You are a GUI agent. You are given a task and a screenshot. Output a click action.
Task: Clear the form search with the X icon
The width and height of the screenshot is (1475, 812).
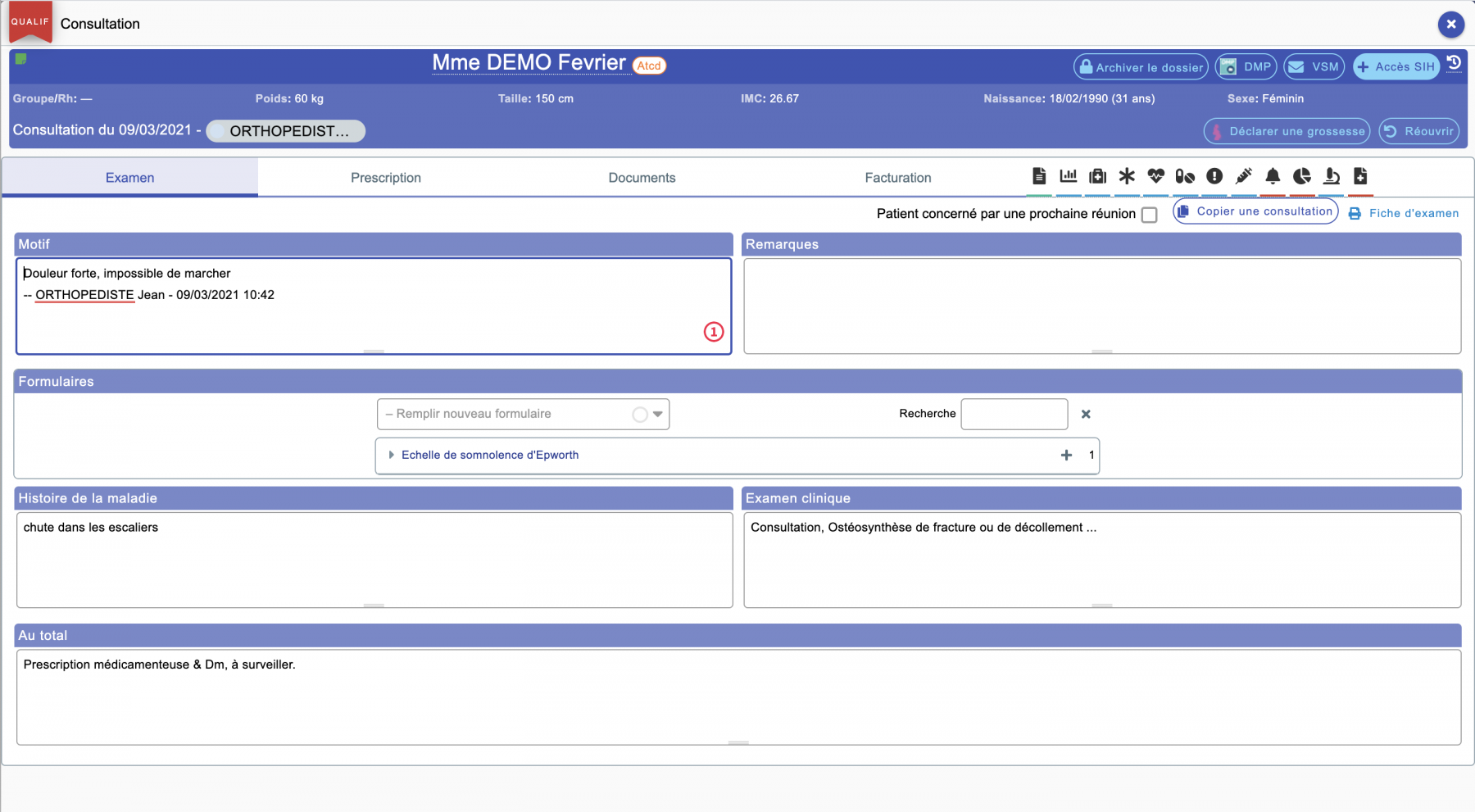(1086, 415)
